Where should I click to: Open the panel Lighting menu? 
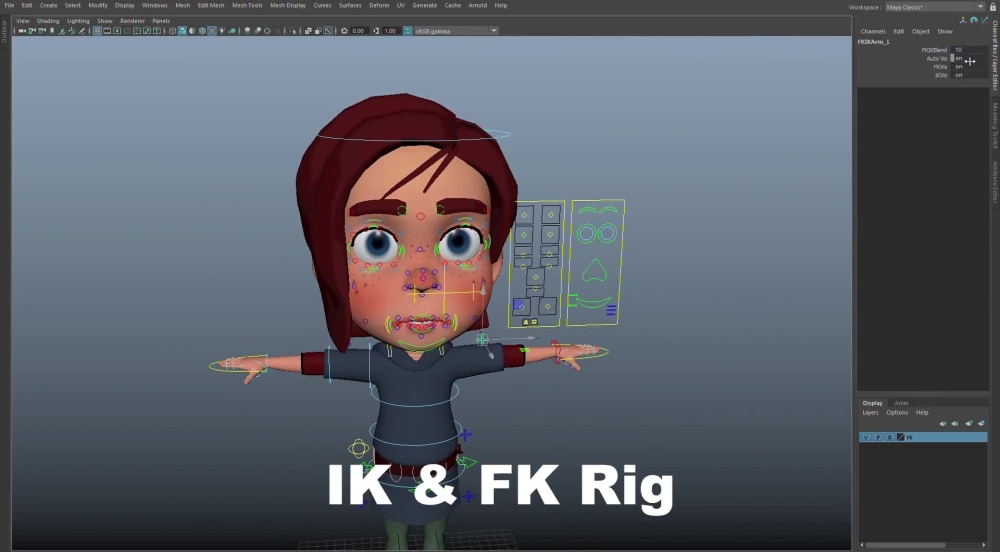pyautogui.click(x=78, y=21)
